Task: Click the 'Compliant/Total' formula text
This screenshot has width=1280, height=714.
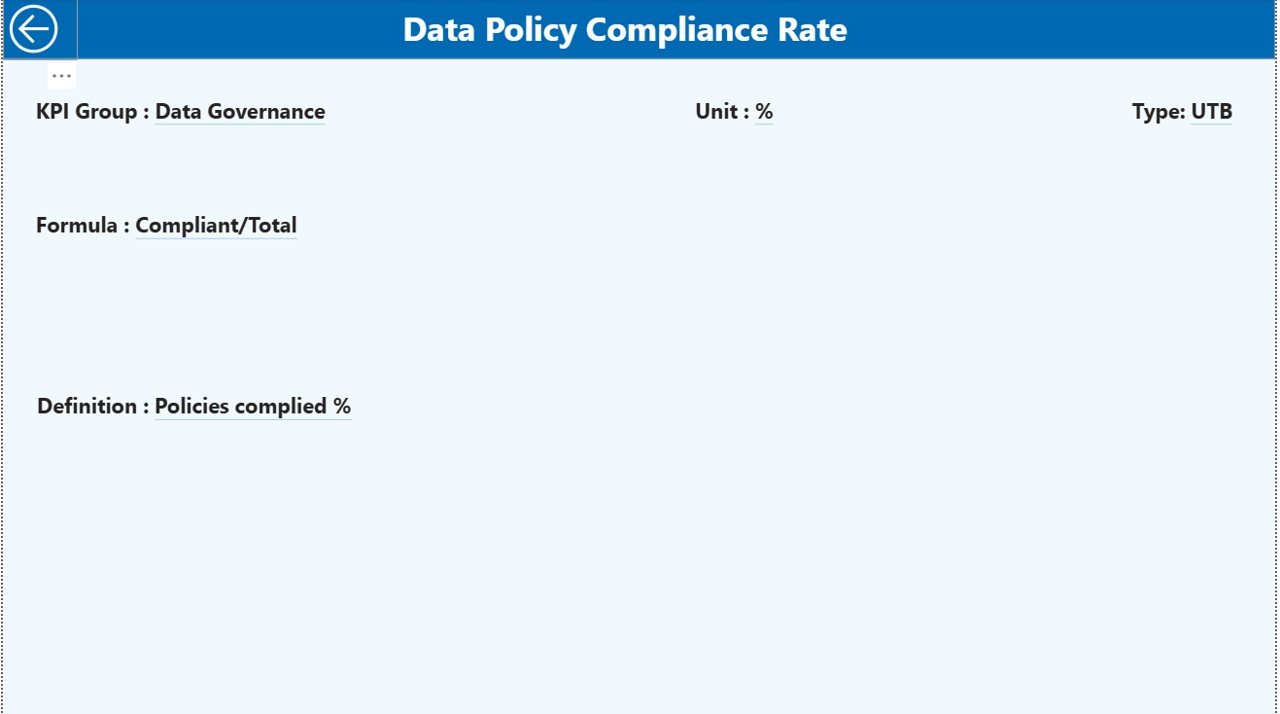Action: tap(216, 225)
